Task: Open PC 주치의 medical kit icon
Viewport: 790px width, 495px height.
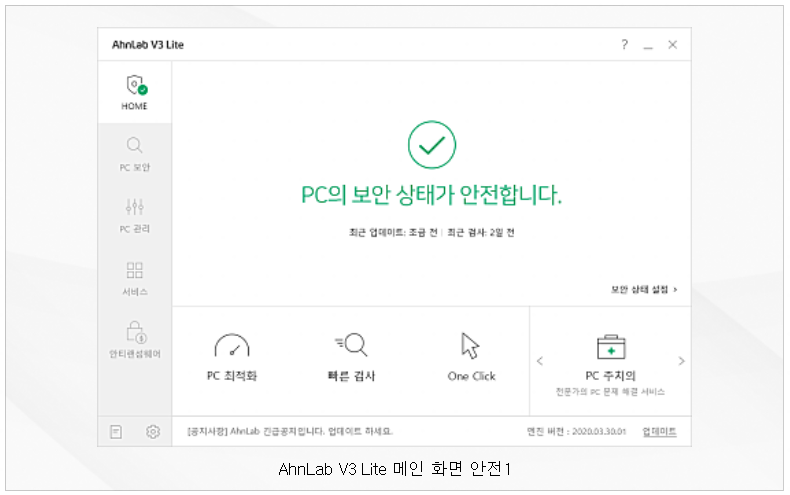Action: (x=611, y=347)
